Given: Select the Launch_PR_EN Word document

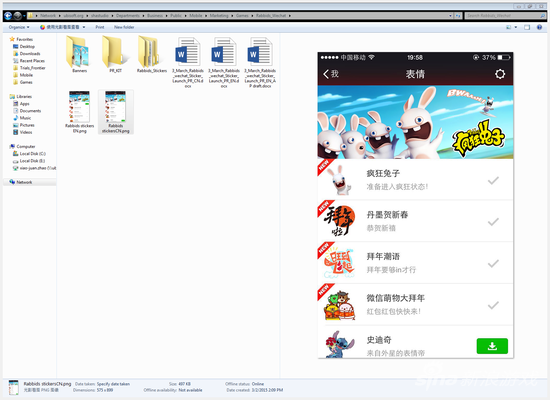Looking at the screenshot, I should click(x=224, y=62).
